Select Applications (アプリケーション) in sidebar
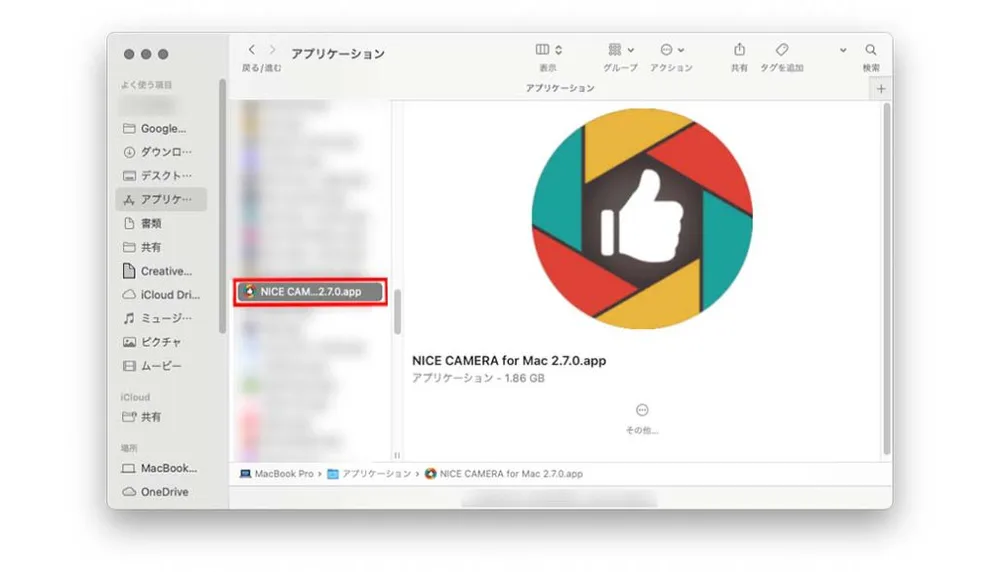This screenshot has height=572, width=1000. [x=161, y=199]
